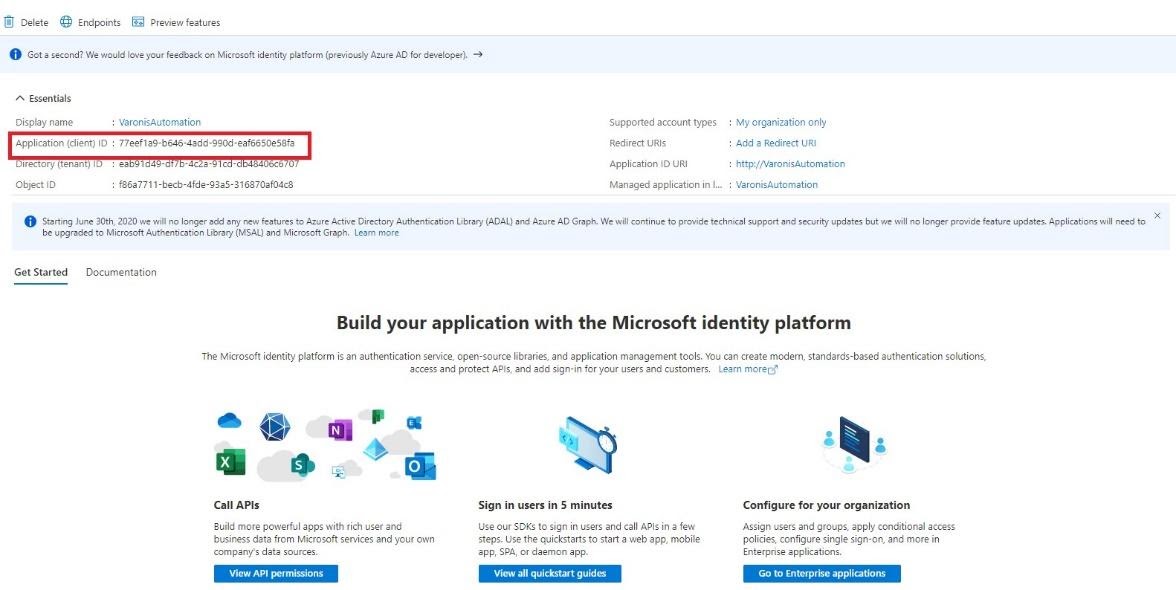The width and height of the screenshot is (1176, 590).
Task: Click the Call APIs heading
Action: [236, 505]
